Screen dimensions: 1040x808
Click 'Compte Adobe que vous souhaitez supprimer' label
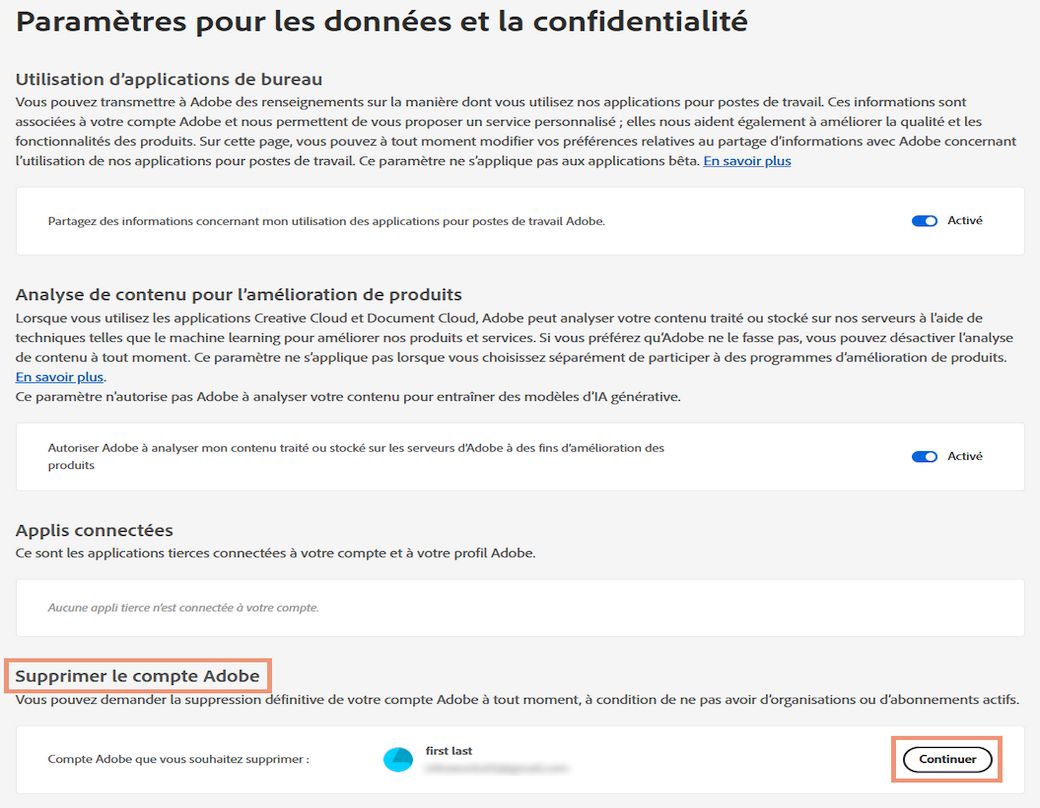(x=178, y=759)
